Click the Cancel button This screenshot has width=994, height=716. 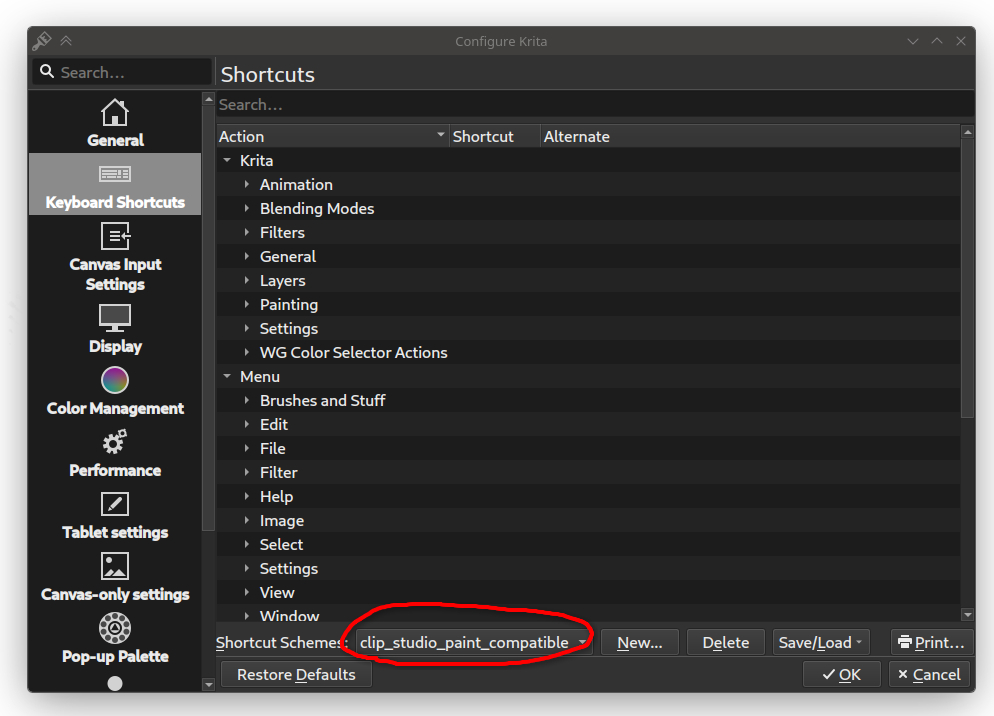click(x=929, y=674)
